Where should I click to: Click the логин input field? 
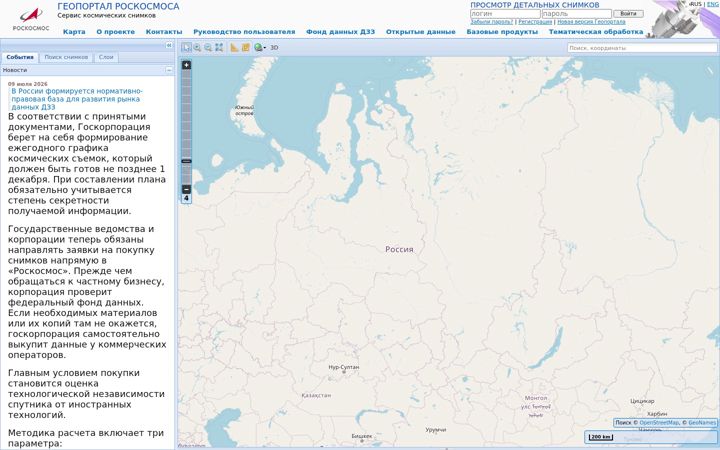(505, 14)
